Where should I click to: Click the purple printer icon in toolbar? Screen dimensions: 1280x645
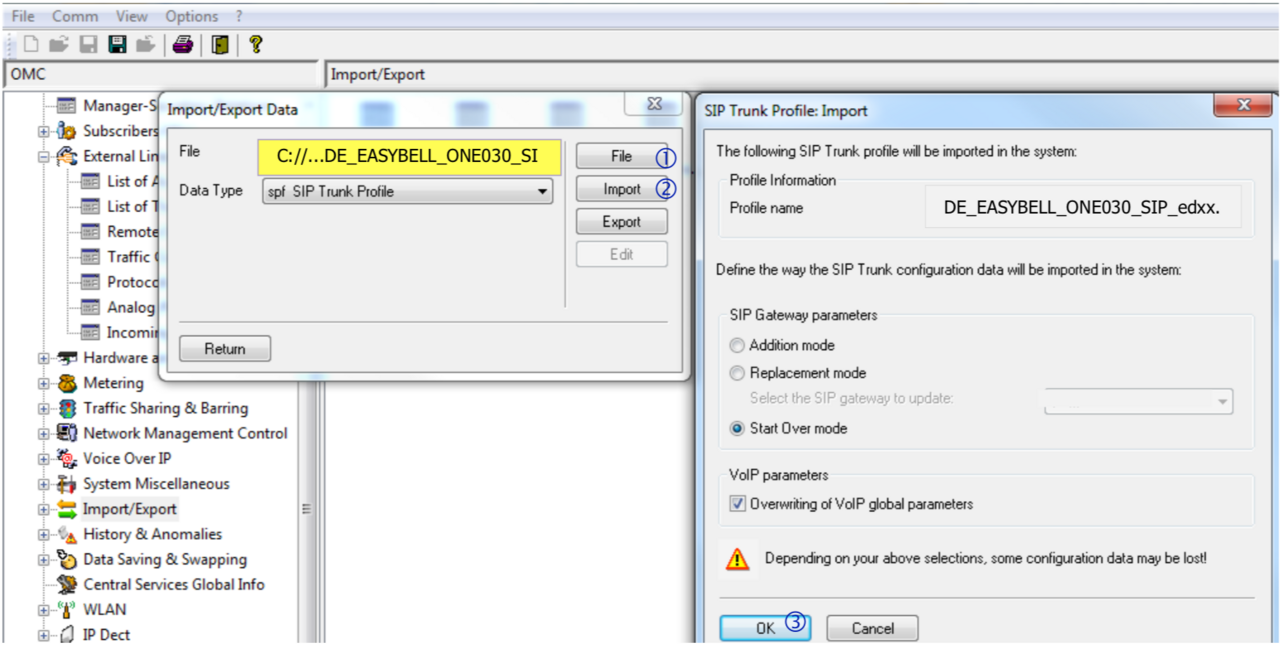tap(182, 44)
